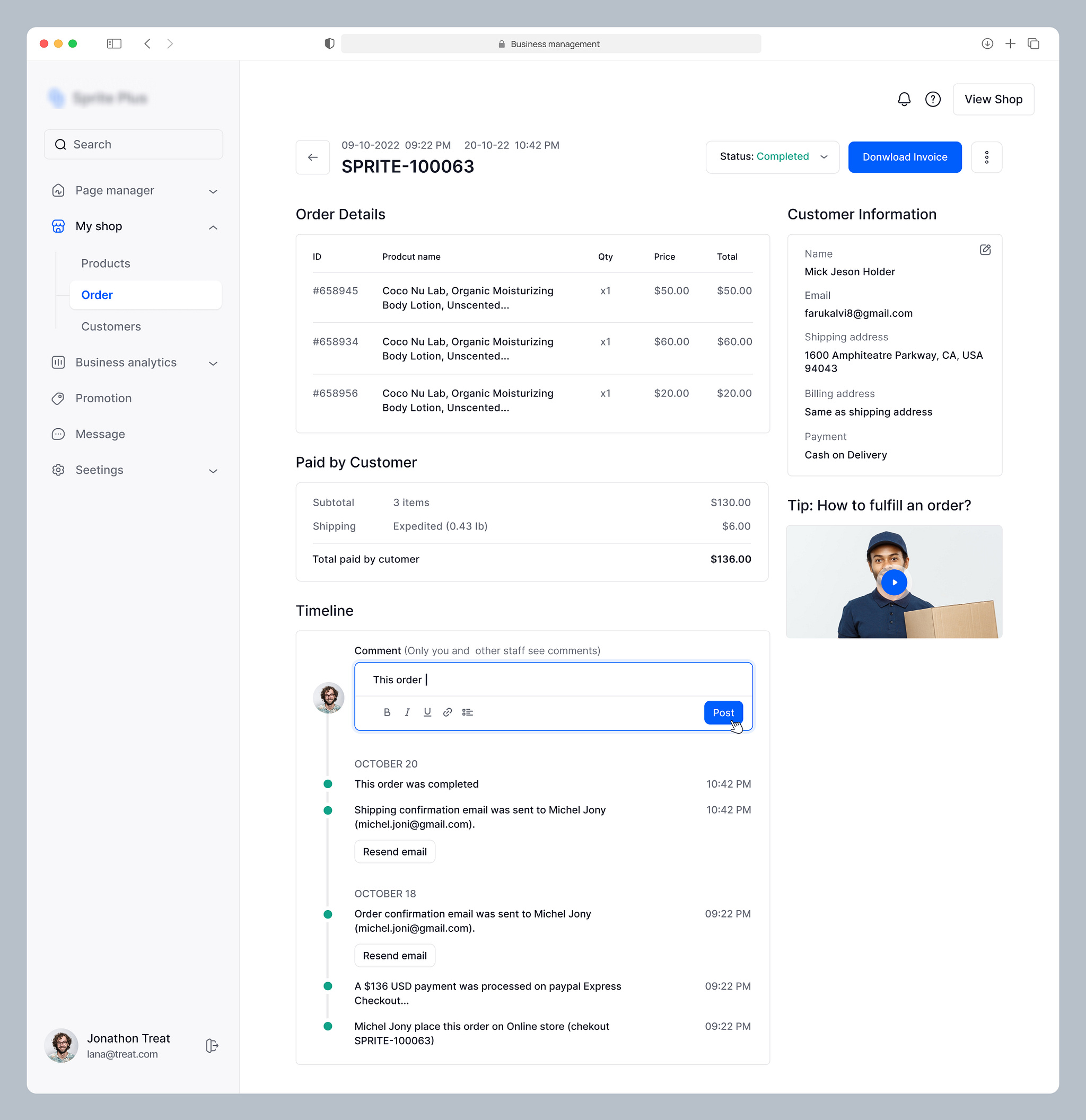Open the three-dot more options menu

pos(986,157)
